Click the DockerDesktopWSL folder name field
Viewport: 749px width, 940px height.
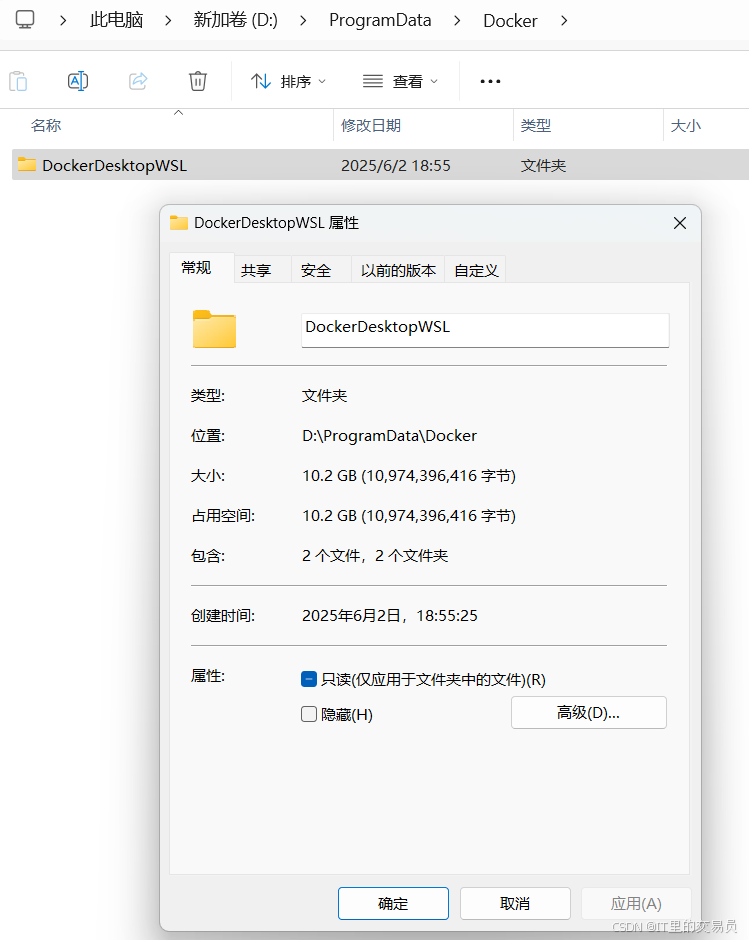coord(485,330)
